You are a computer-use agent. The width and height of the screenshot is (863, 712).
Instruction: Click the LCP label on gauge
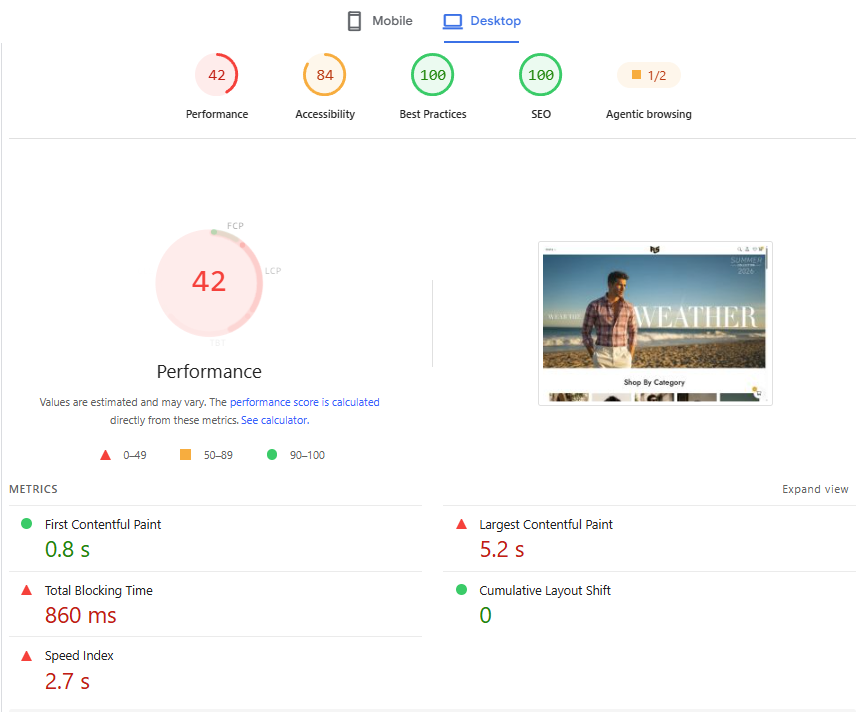273,271
